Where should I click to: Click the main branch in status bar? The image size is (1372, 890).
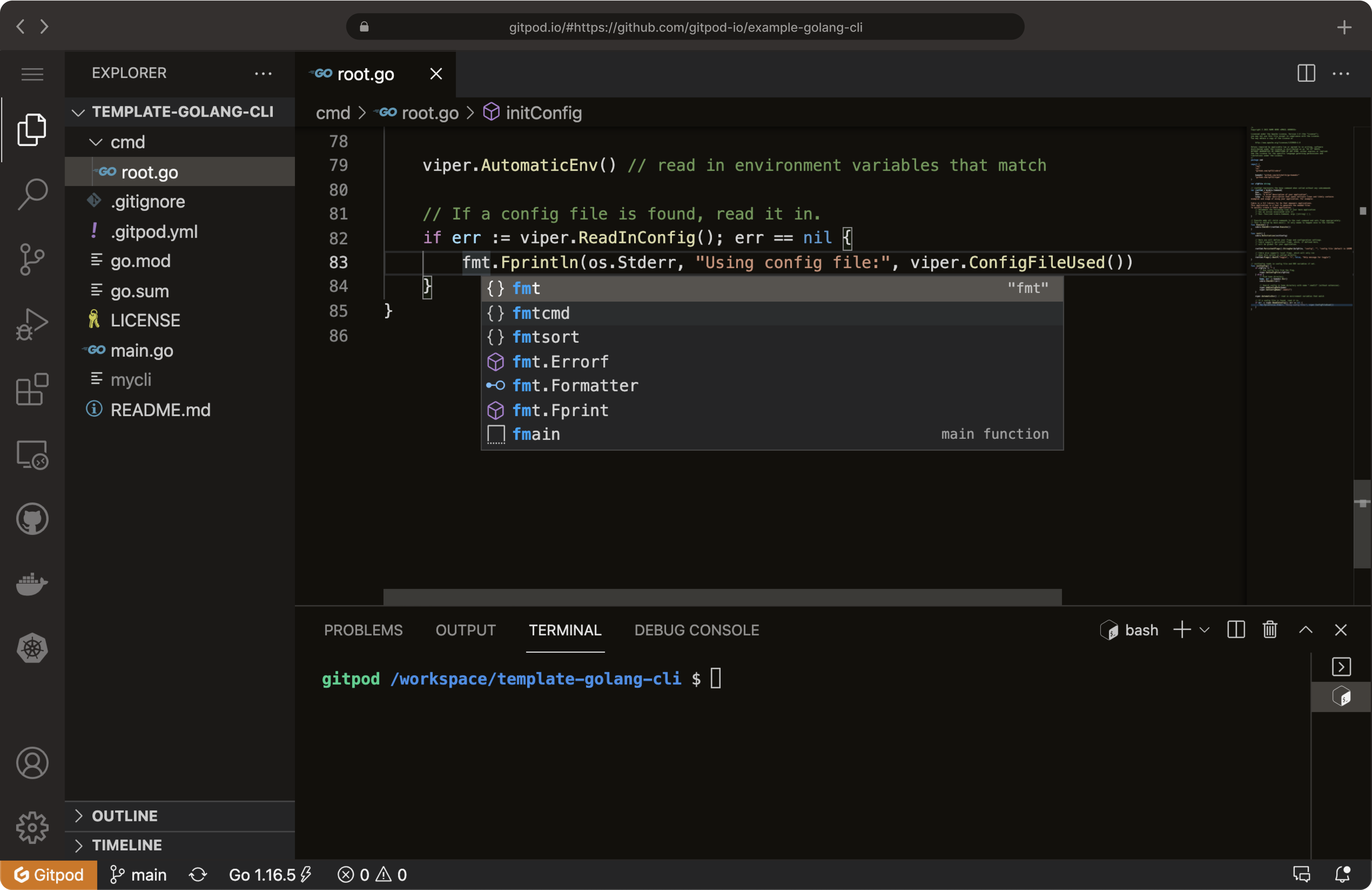[x=138, y=874]
